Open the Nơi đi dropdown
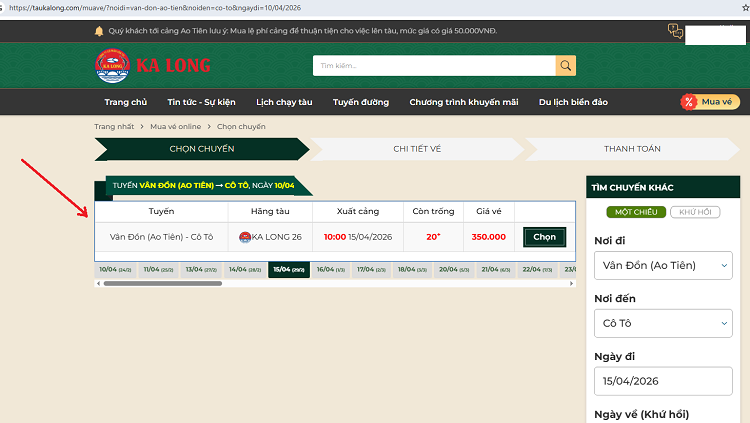Image resolution: width=750 pixels, height=423 pixels. click(x=664, y=266)
